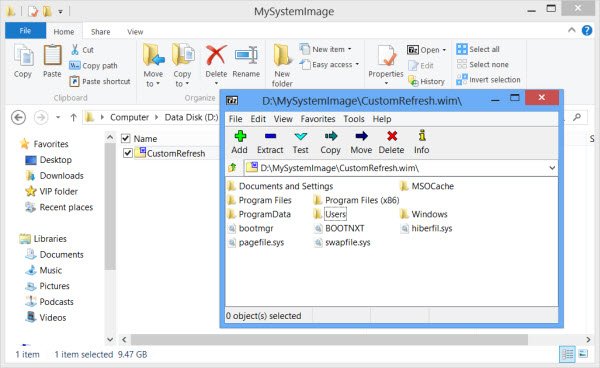Click Computer in the address breadcrumb
This screenshot has height=368, width=600.
tap(129, 117)
